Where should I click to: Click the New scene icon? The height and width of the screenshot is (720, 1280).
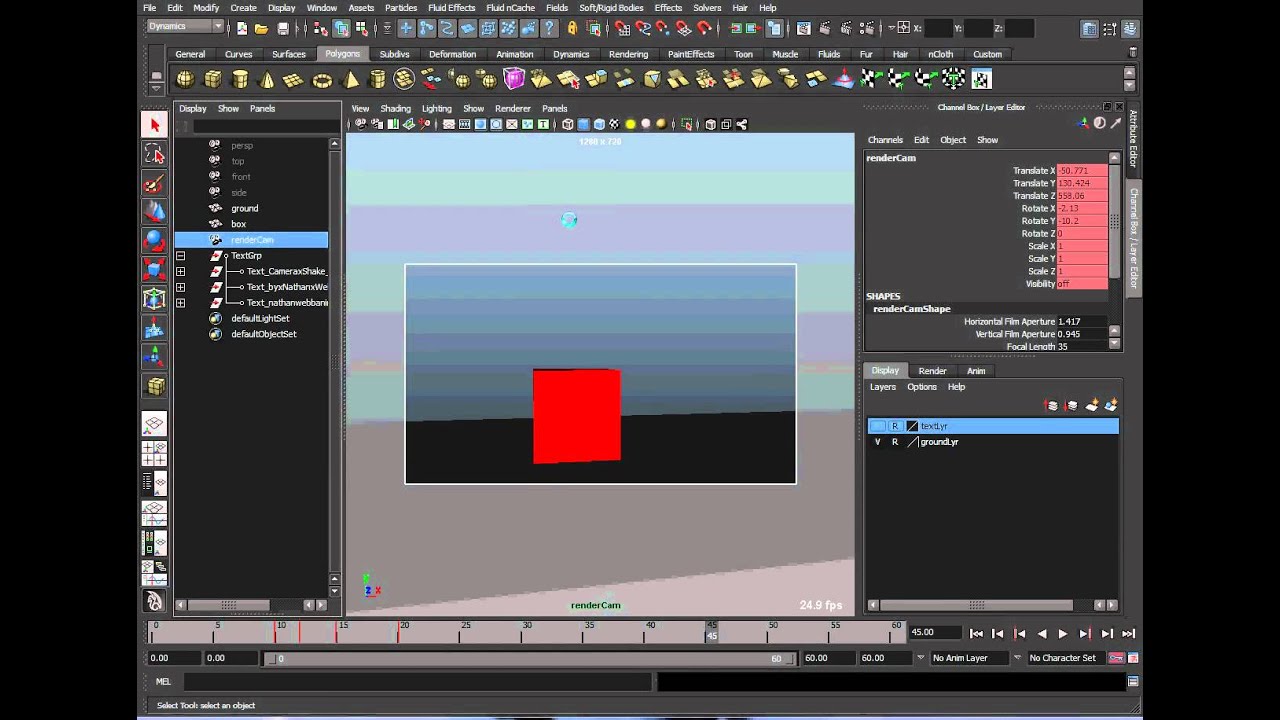[x=241, y=28]
